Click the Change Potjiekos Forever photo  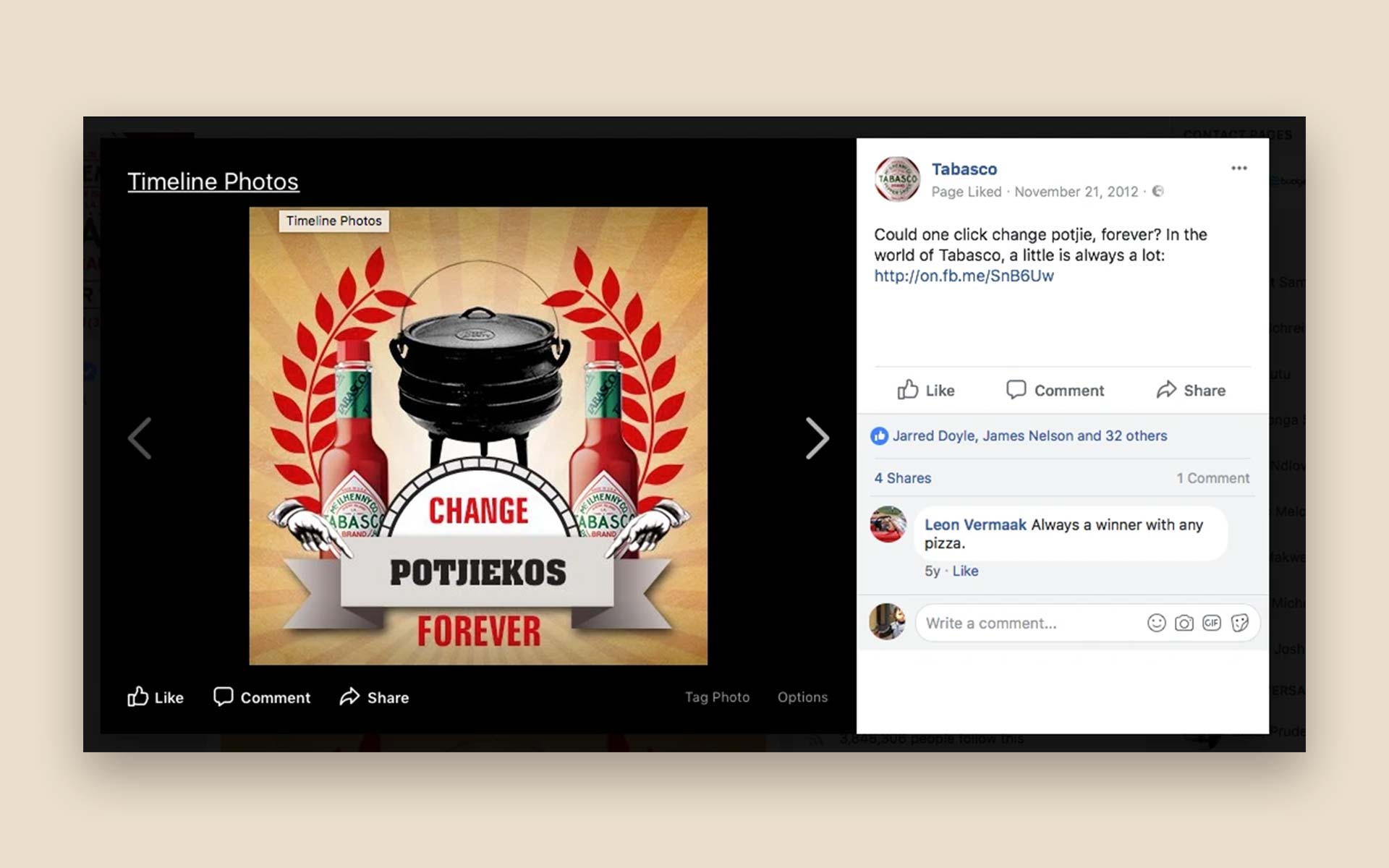coord(478,436)
